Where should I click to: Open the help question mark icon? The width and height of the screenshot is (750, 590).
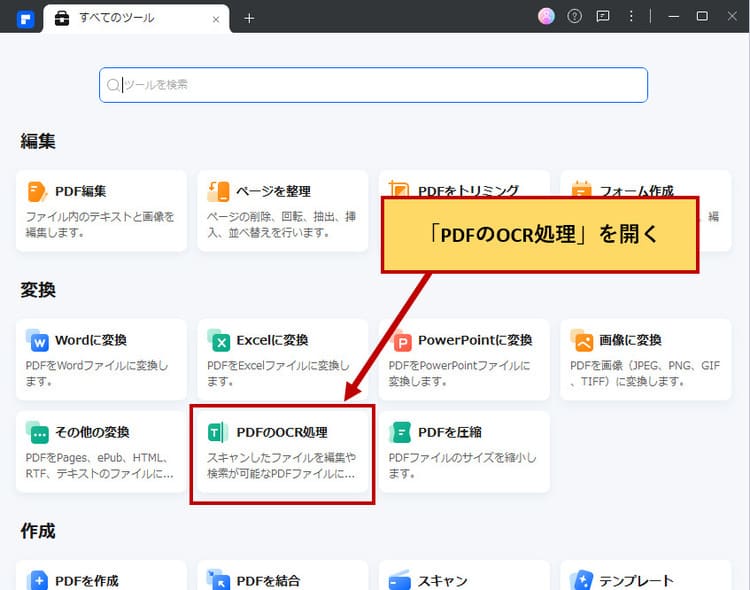574,16
